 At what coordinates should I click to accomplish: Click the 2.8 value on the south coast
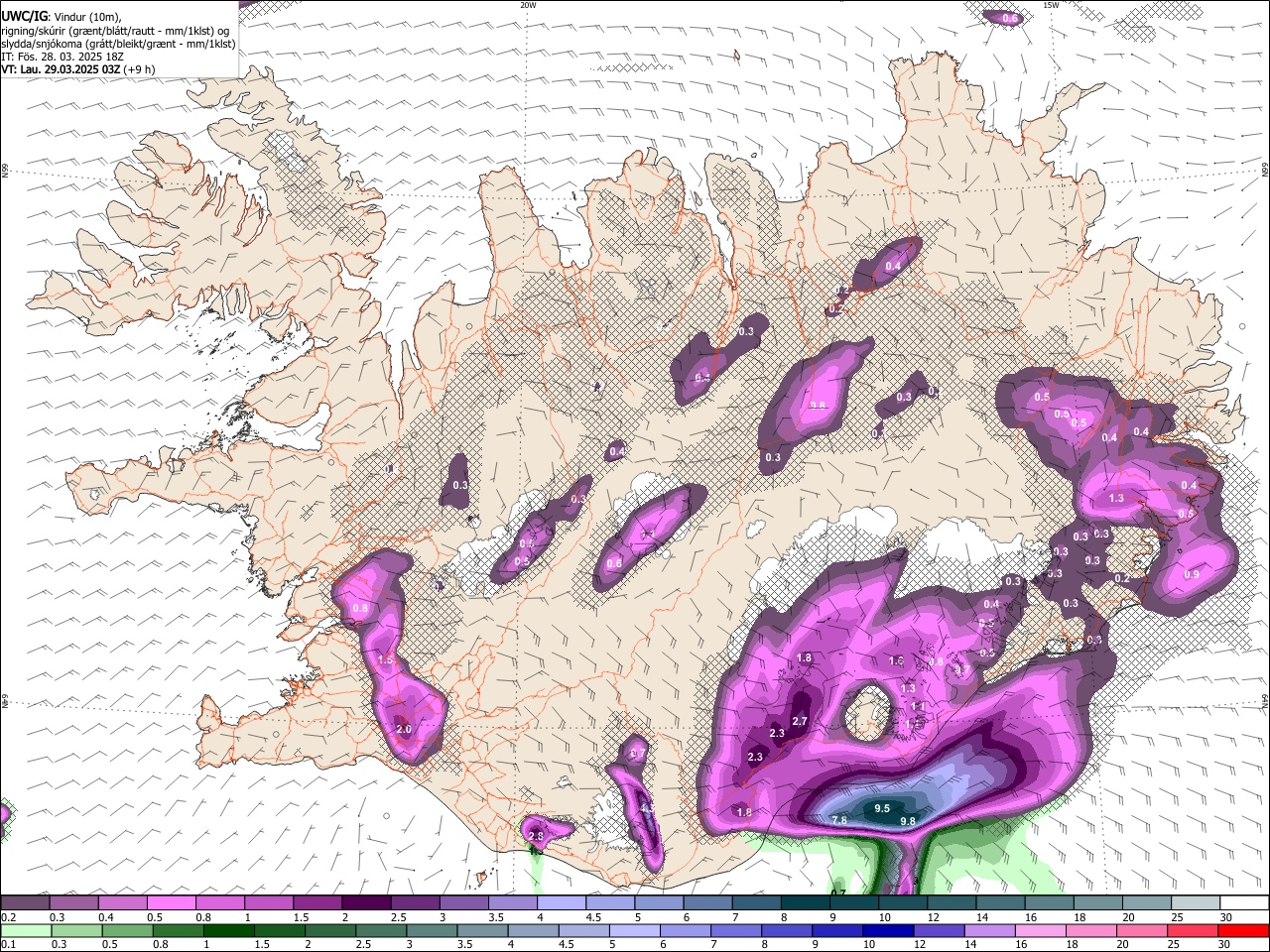536,837
